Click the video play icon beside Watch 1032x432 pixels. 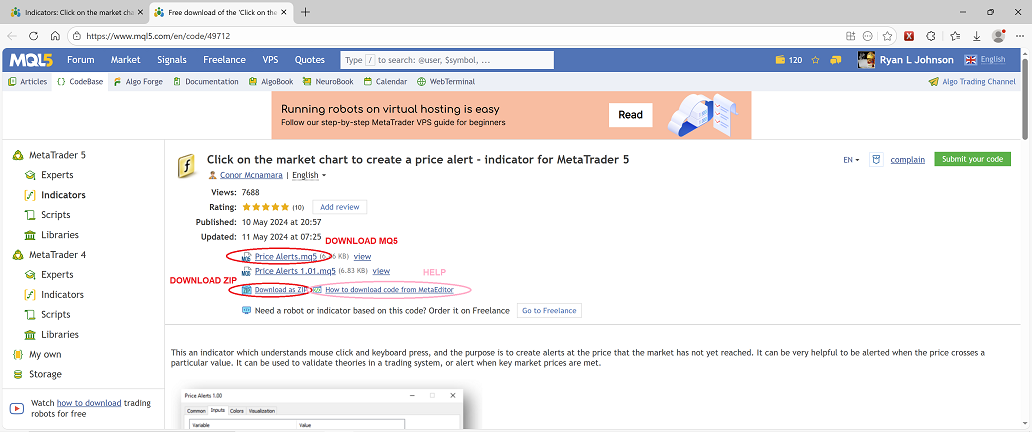pos(18,408)
